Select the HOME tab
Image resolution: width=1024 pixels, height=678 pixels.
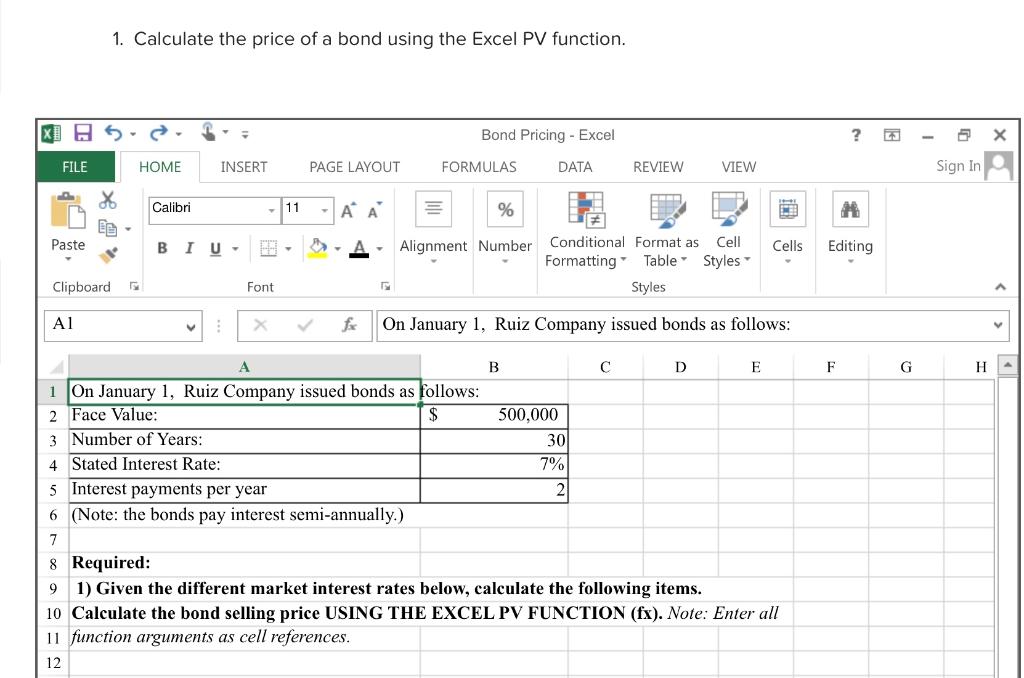click(x=160, y=167)
